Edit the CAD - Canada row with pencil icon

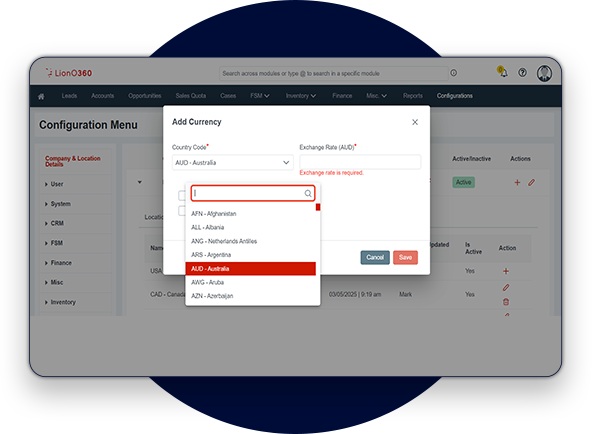[506, 288]
